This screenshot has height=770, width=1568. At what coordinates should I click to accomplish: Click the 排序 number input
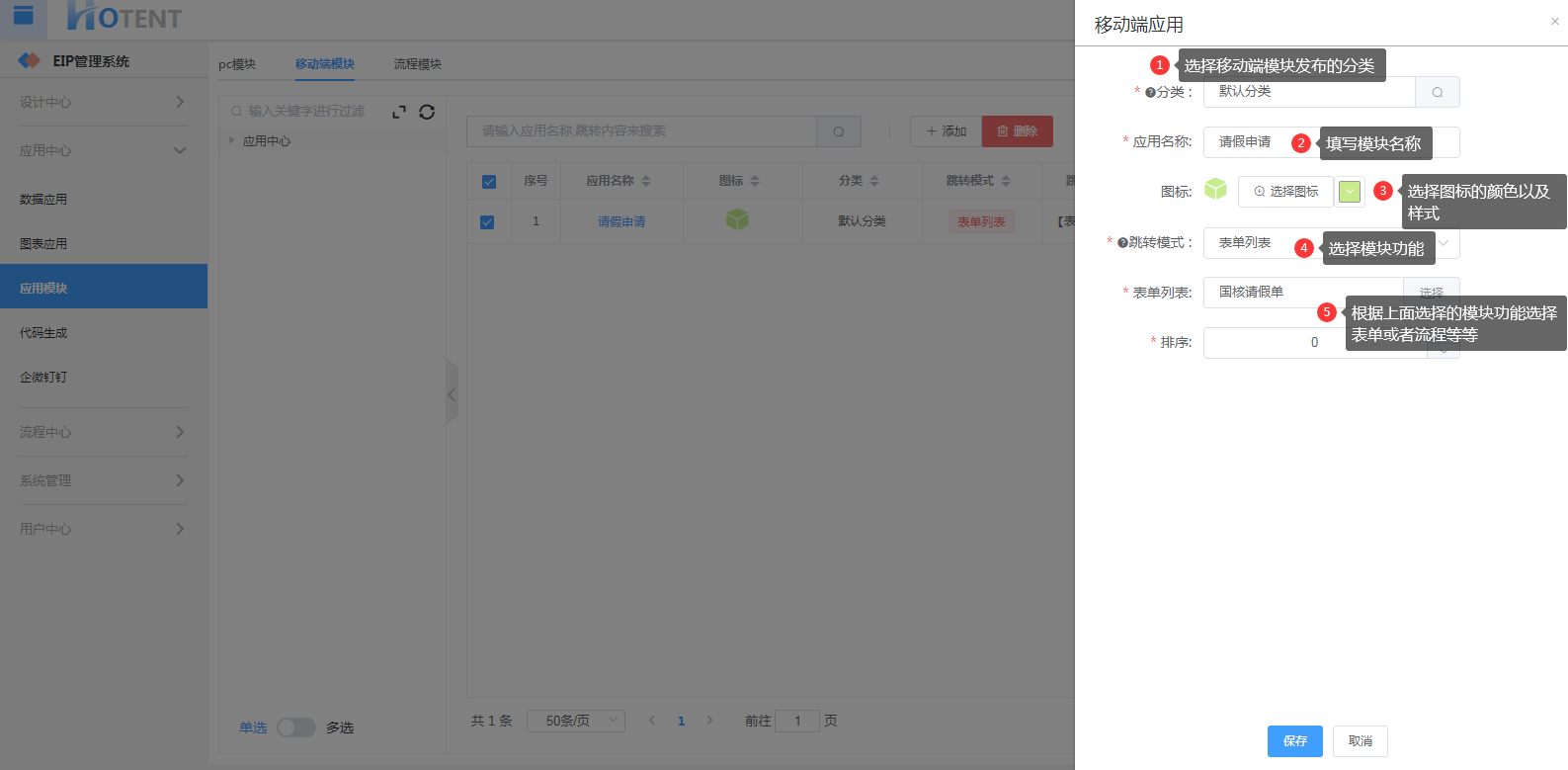[1315, 343]
